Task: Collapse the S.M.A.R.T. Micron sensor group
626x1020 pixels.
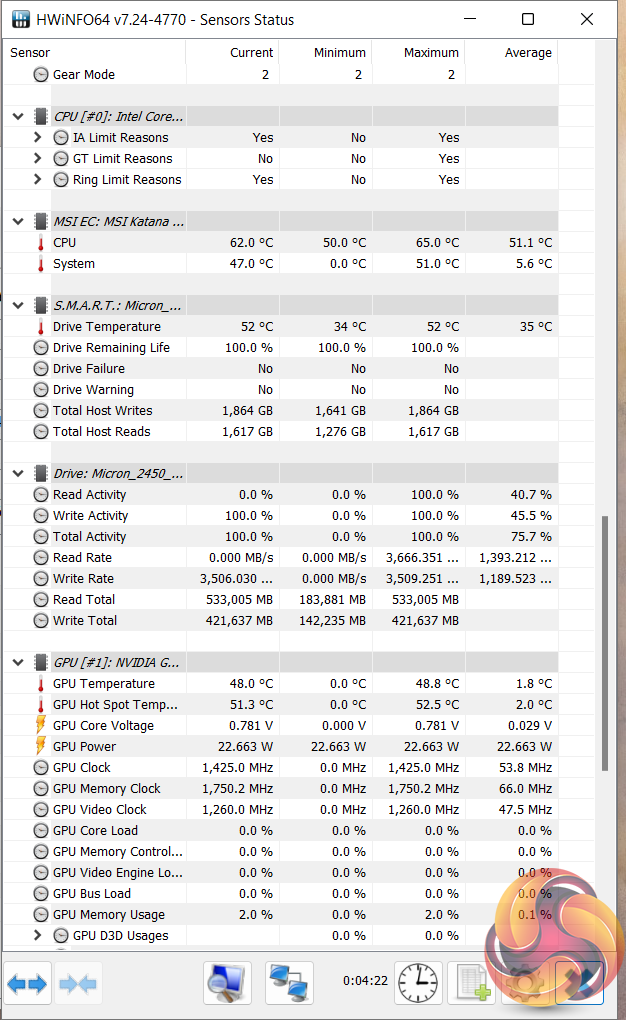Action: pos(18,306)
